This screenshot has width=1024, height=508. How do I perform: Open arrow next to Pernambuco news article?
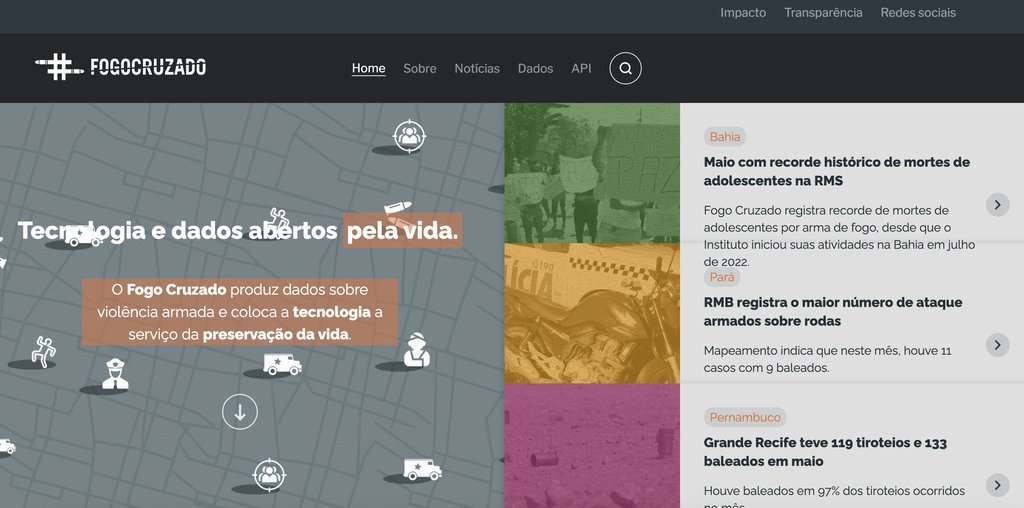(997, 485)
